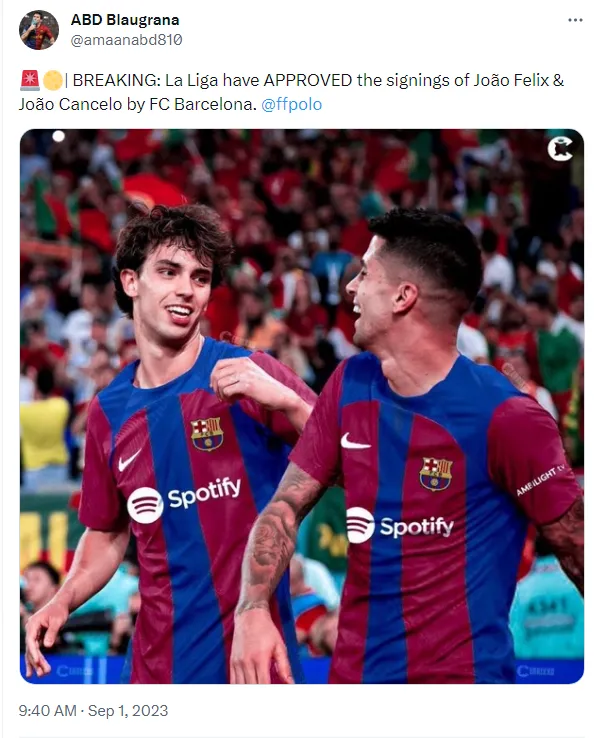594x738 pixels.
Task: Click the white watermark logo atop photo
Action: [x=560, y=148]
